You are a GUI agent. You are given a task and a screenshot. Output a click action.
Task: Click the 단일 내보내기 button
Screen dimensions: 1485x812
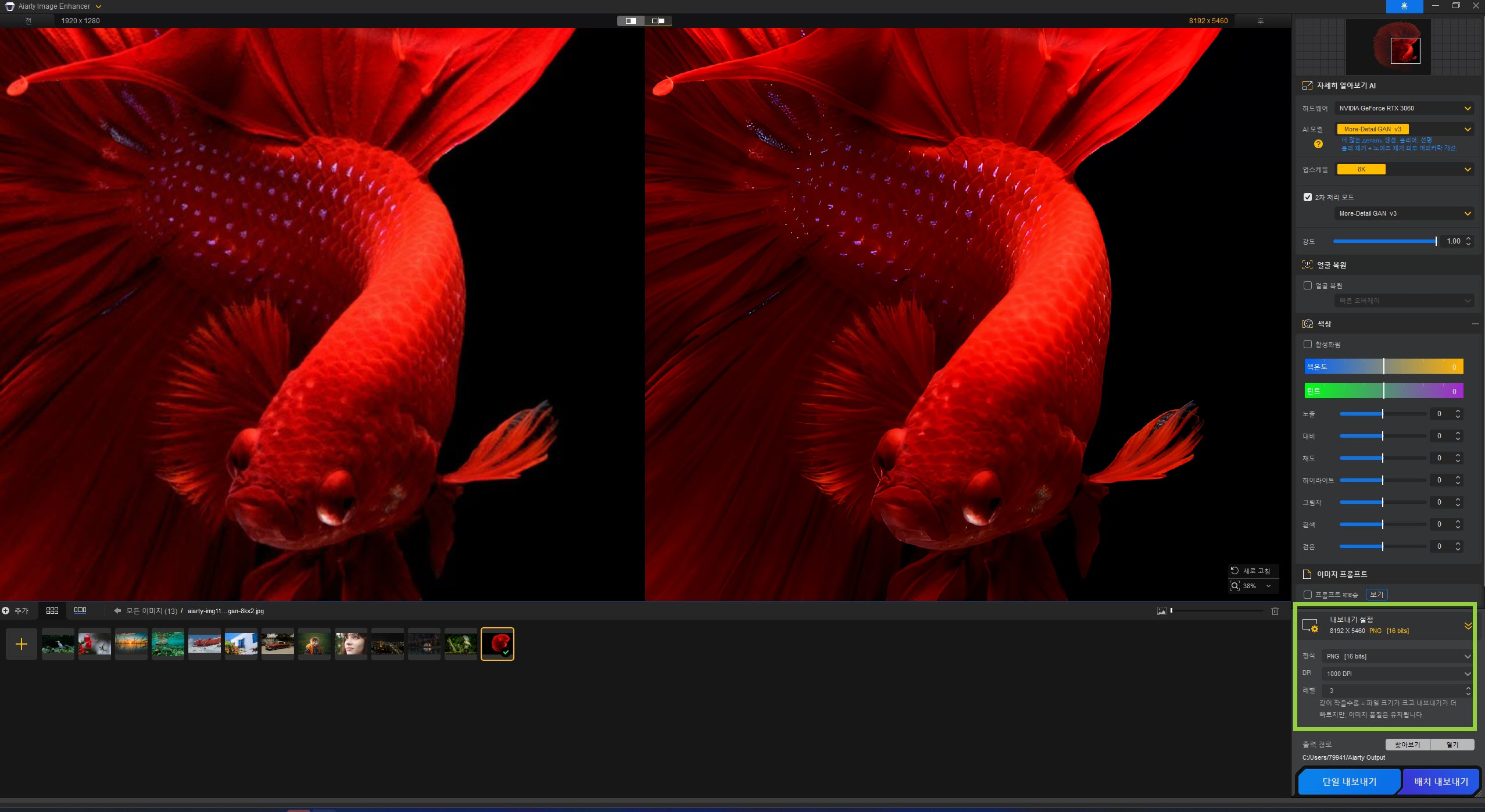point(1349,782)
